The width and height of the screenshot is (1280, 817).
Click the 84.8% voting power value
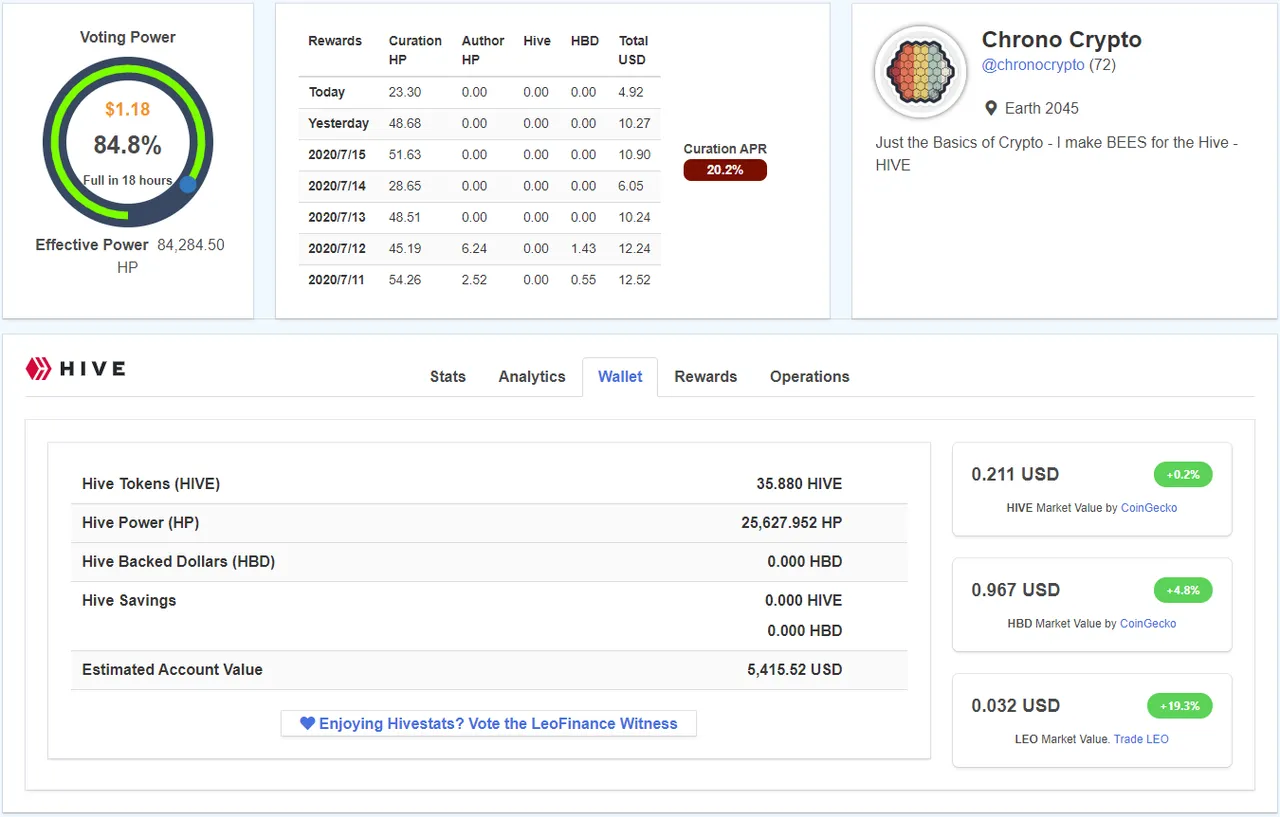[128, 145]
